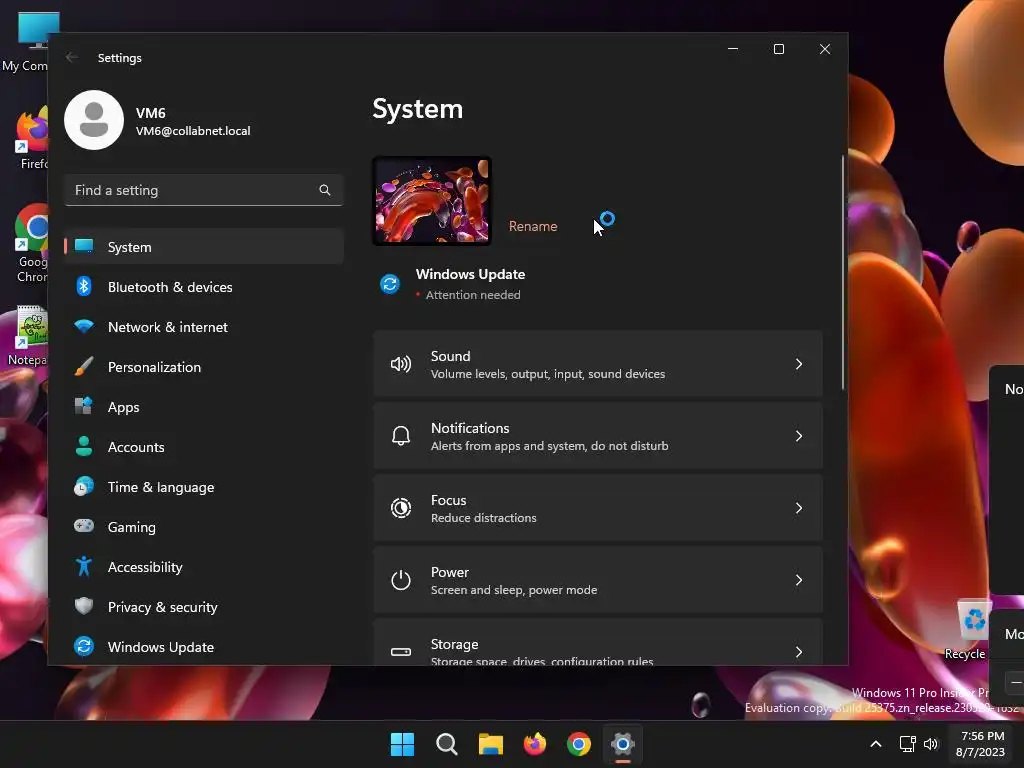Click the Find a setting search box

click(x=204, y=190)
